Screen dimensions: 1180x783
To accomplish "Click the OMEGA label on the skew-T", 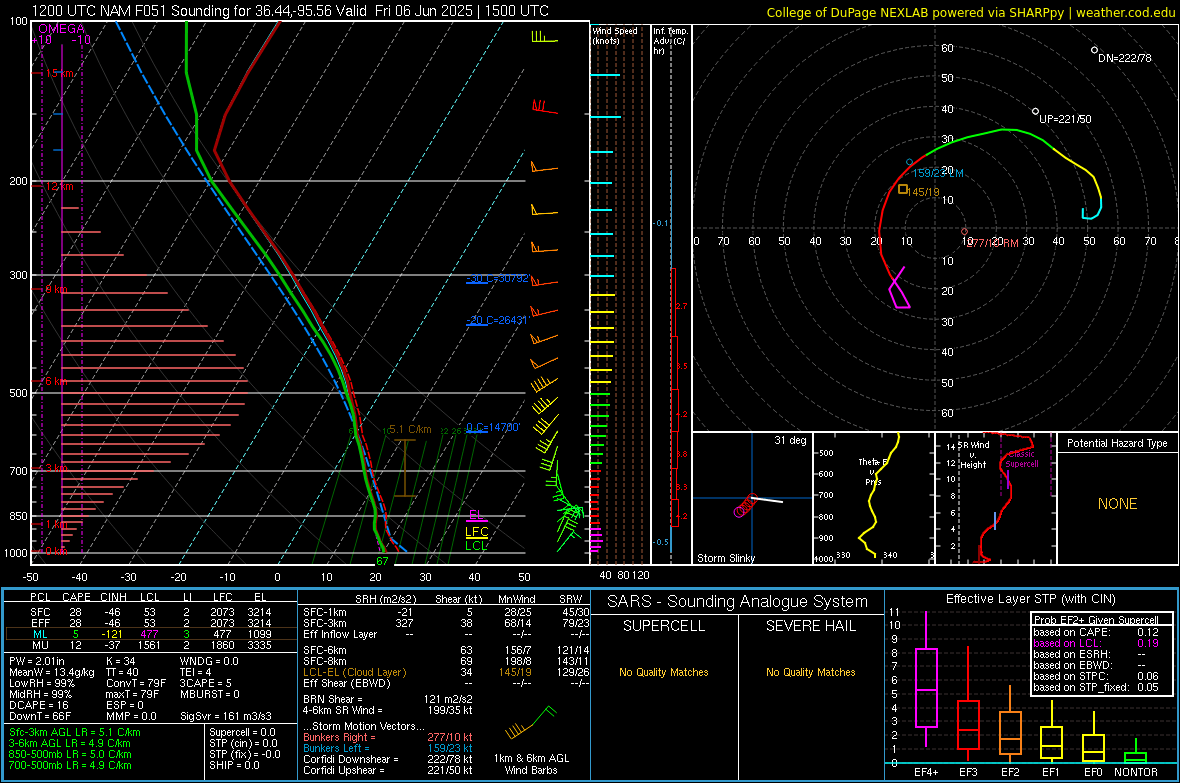I will 62,29.
